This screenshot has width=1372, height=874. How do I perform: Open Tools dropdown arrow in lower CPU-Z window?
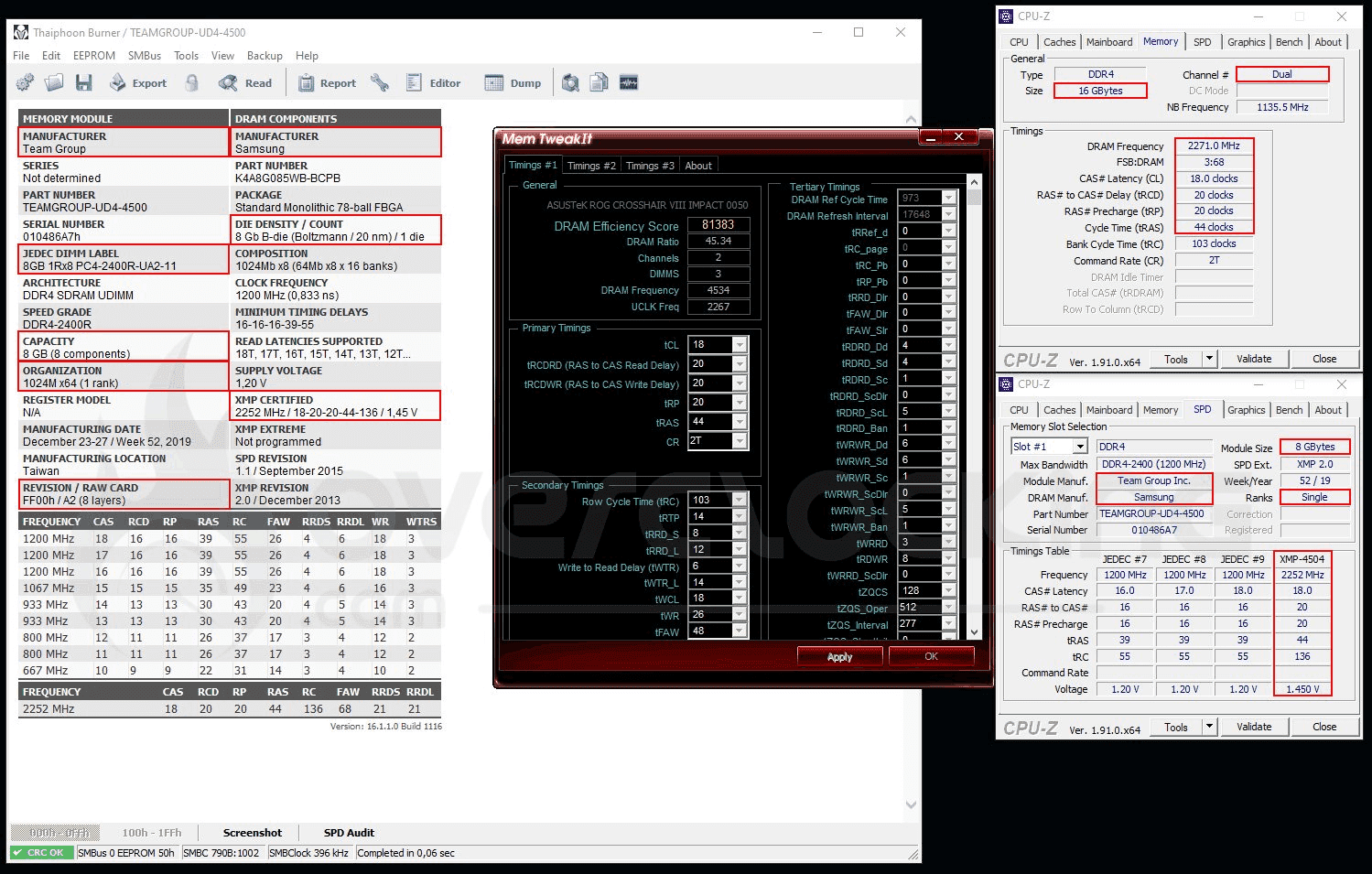point(1210,727)
